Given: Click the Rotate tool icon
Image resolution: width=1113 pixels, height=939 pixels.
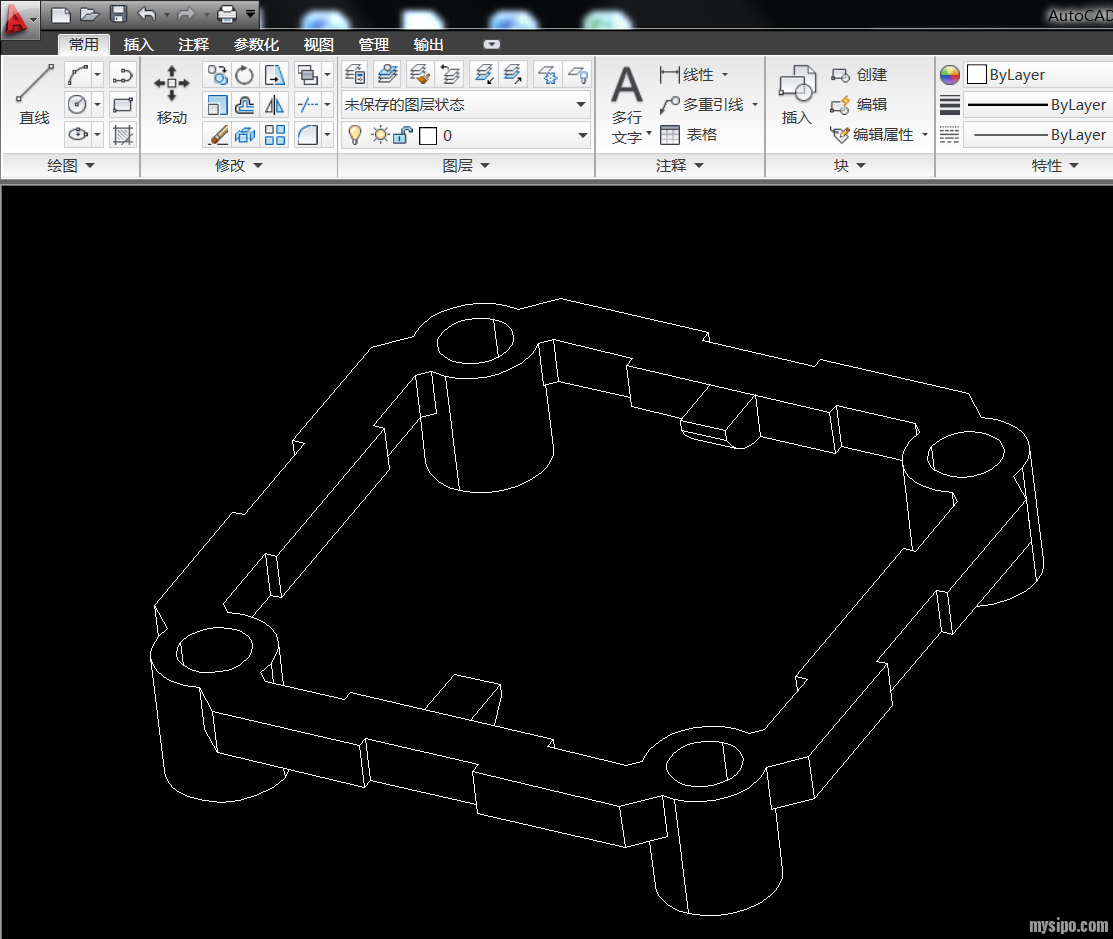Looking at the screenshot, I should pyautogui.click(x=245, y=75).
